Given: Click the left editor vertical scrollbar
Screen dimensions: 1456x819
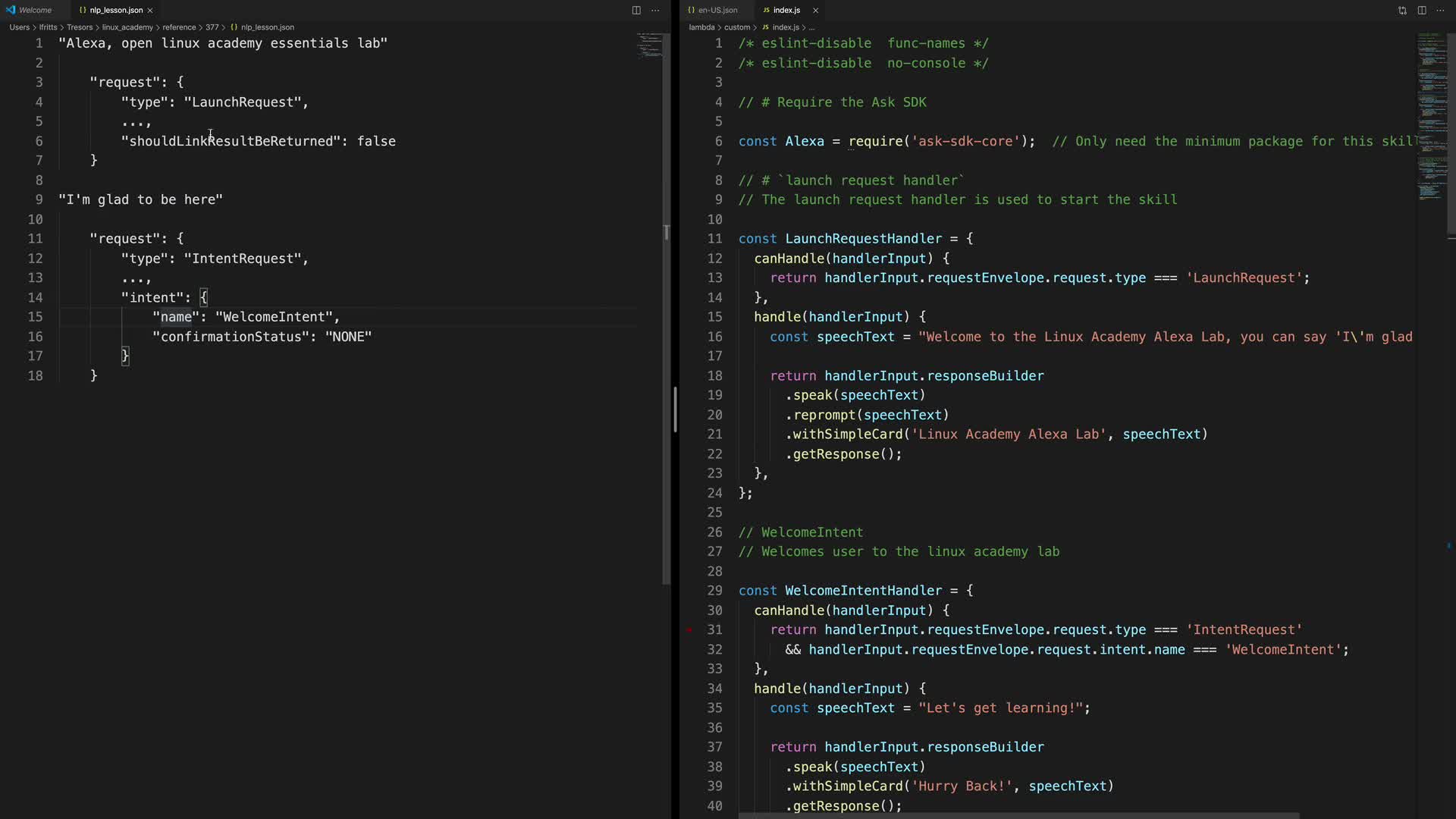Looking at the screenshot, I should click(x=667, y=303).
